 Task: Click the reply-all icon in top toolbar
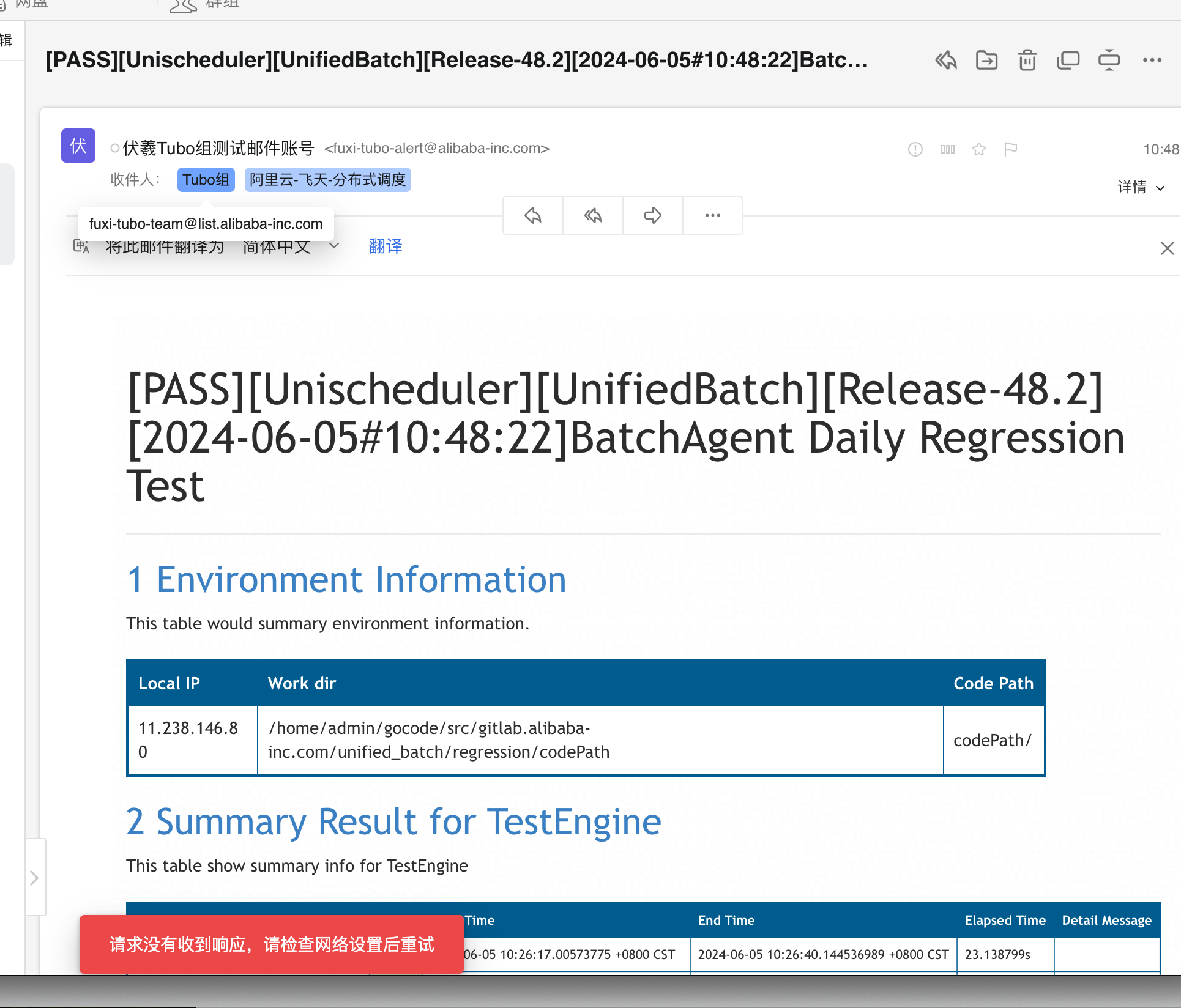coord(945,61)
